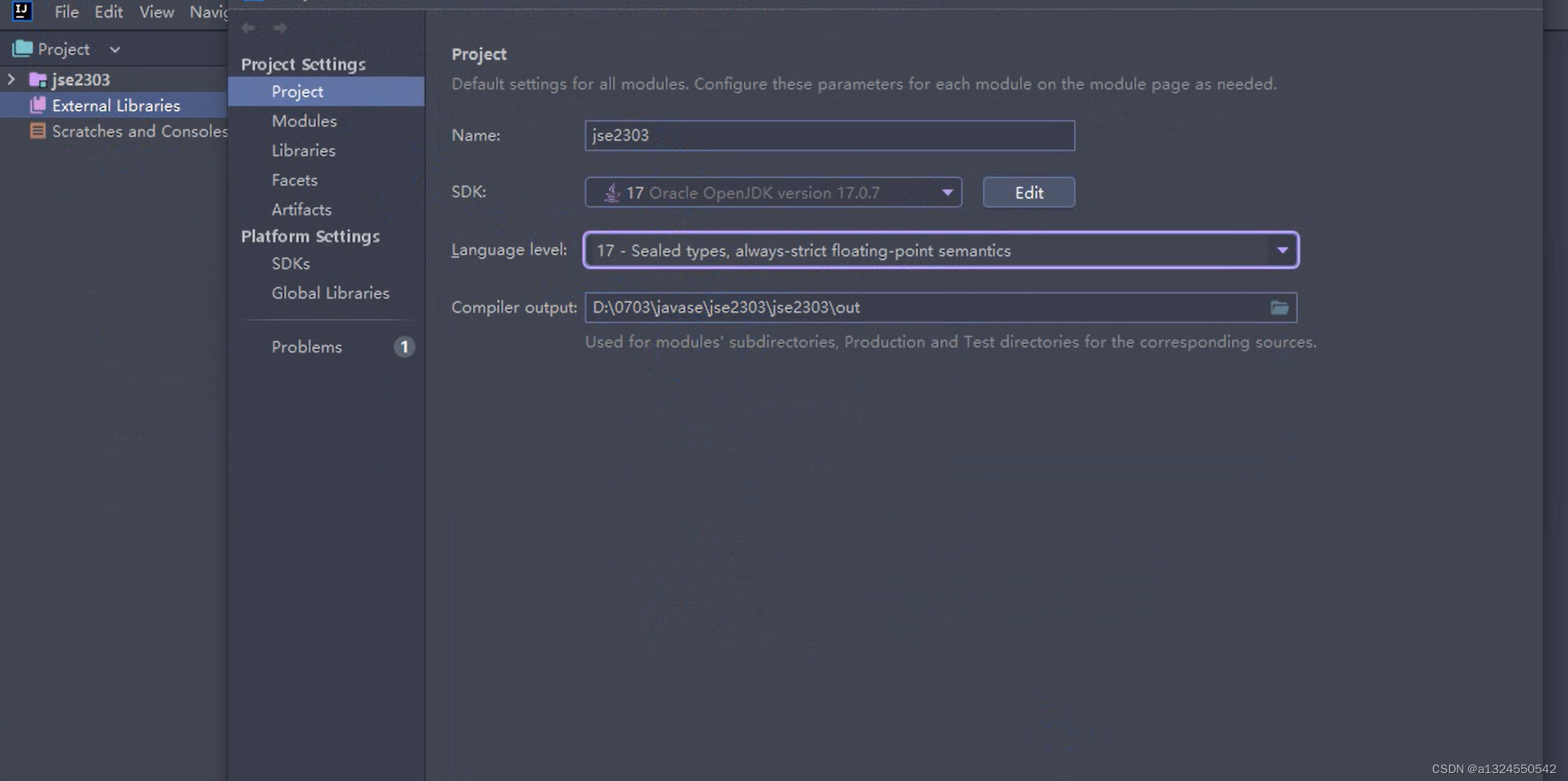The height and width of the screenshot is (781, 1568).
Task: Open the SDK dropdown
Action: [947, 193]
